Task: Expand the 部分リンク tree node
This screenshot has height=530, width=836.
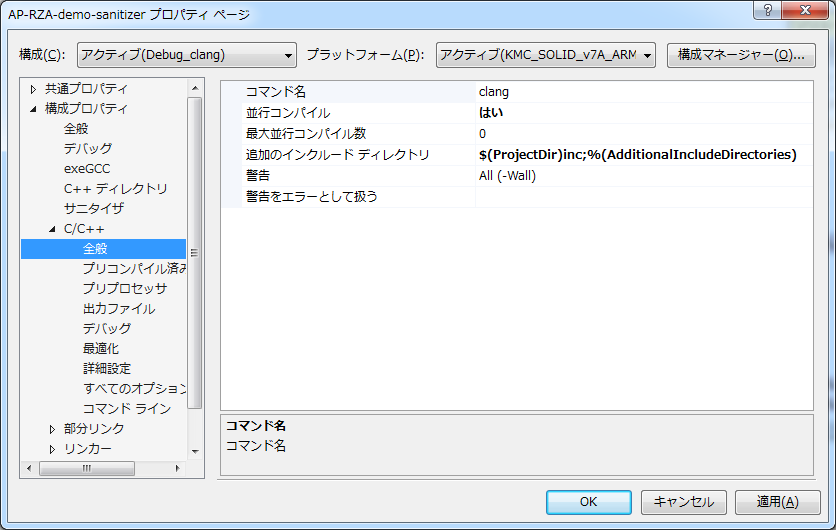Action: (x=53, y=428)
